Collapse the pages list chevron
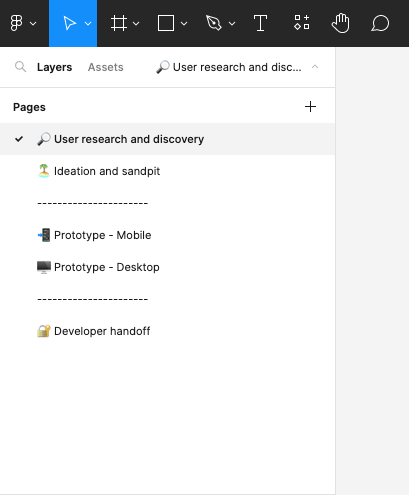Screen dimensions: 409x495 [315, 67]
